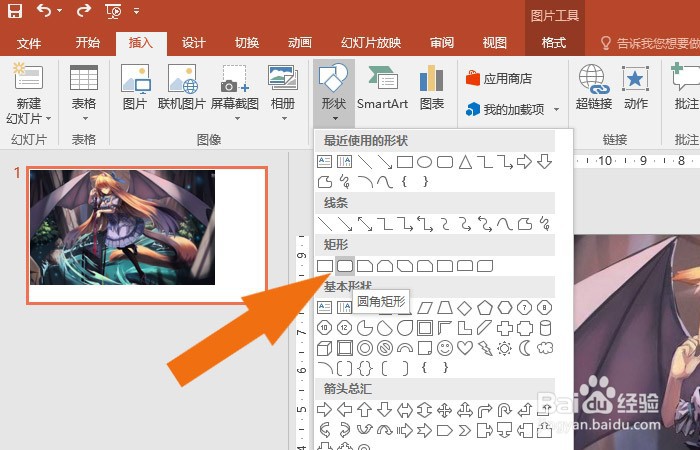The height and width of the screenshot is (450, 700).
Task: Pick the cloud shape
Action: point(545,348)
